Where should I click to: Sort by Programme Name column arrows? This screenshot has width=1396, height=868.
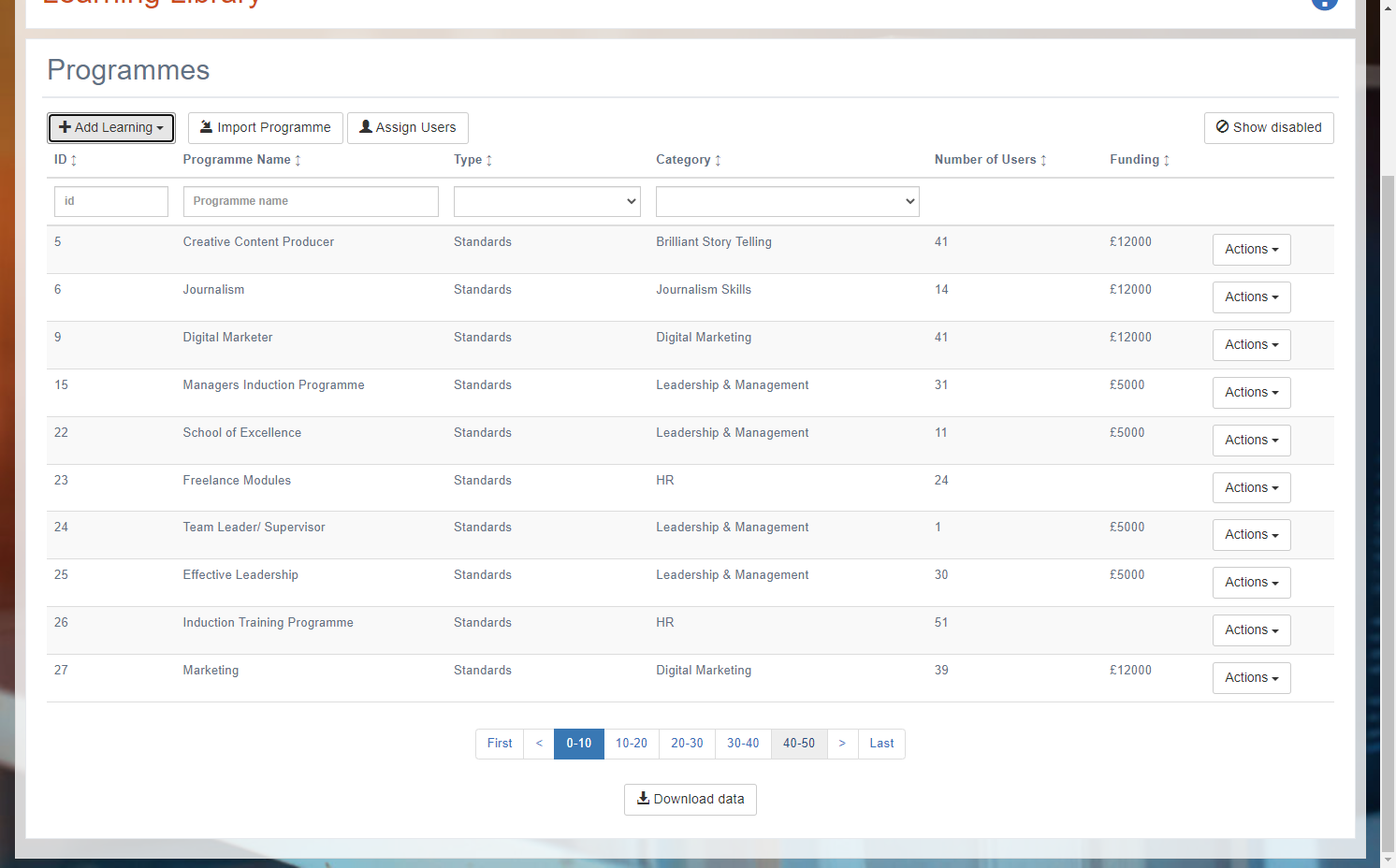pyautogui.click(x=298, y=160)
